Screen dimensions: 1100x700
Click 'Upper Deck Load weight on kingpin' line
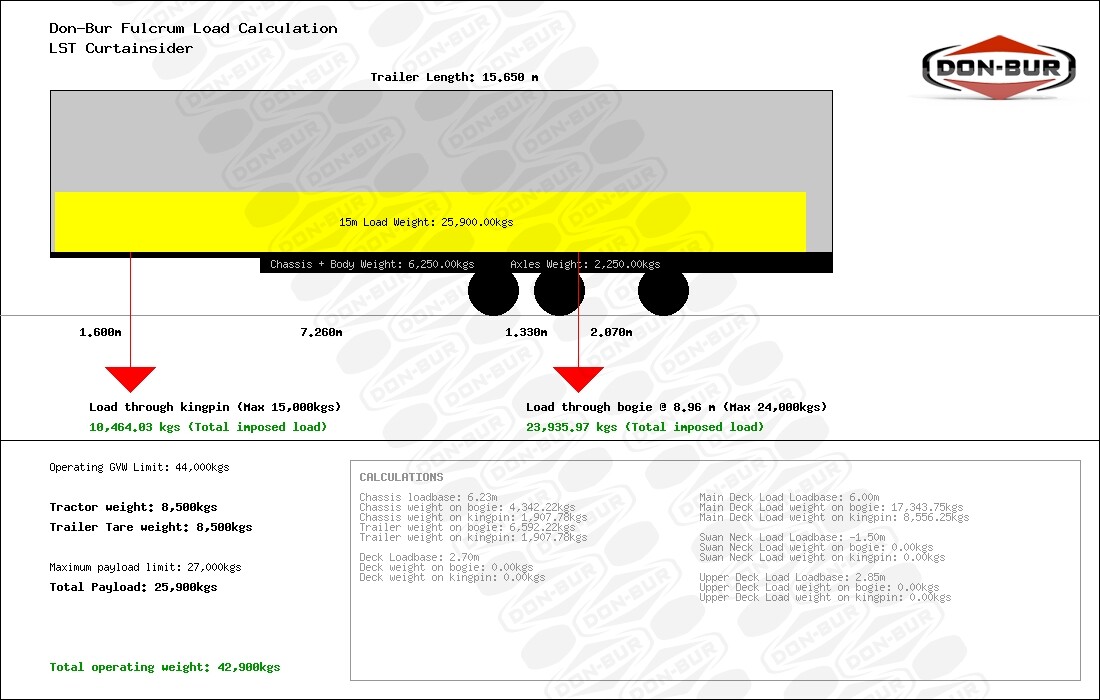coord(825,597)
